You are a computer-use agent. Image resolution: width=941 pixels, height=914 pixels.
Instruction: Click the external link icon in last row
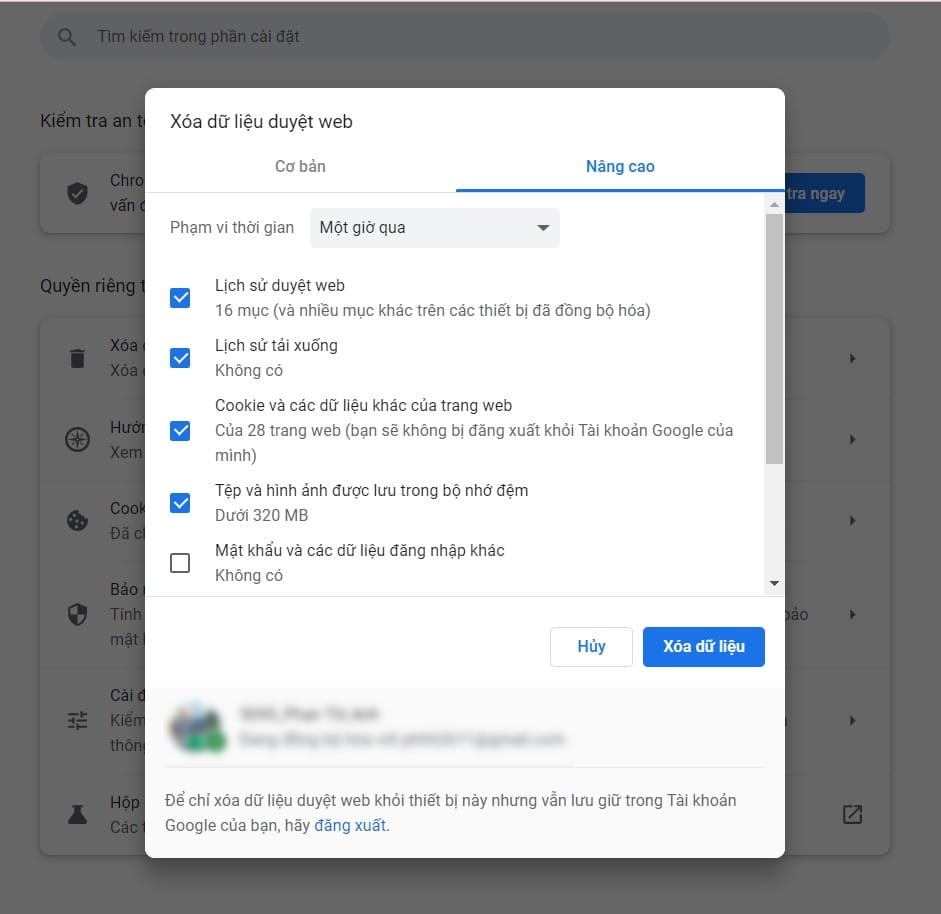(852, 814)
